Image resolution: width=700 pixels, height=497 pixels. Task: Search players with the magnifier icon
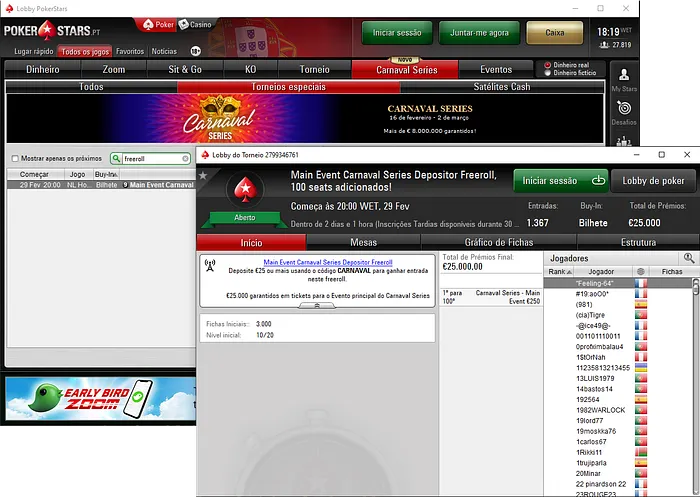(689, 258)
